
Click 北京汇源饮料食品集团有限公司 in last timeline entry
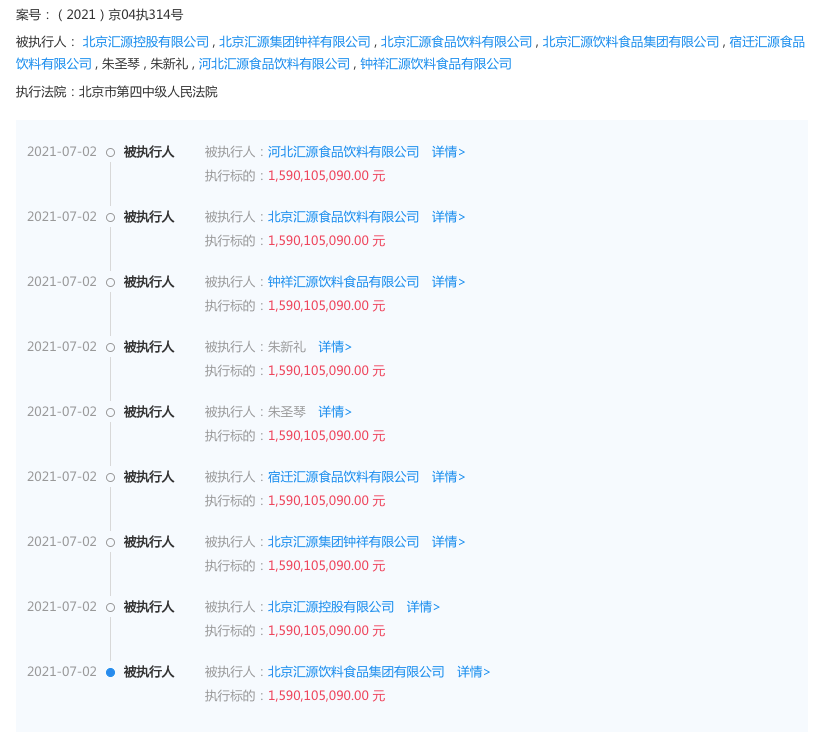[356, 672]
